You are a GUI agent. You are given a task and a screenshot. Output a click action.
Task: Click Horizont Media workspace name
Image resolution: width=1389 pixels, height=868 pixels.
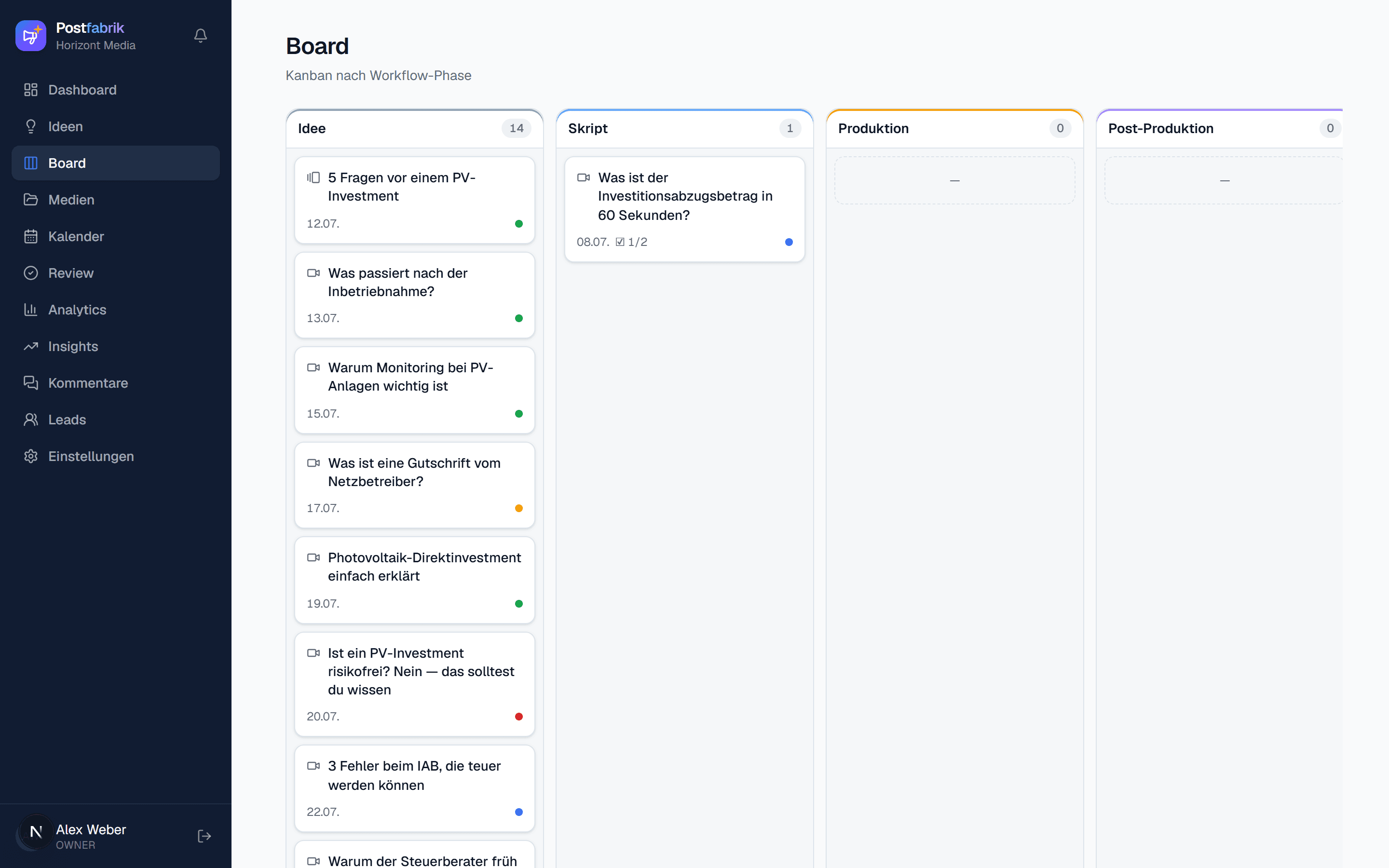[x=96, y=45]
